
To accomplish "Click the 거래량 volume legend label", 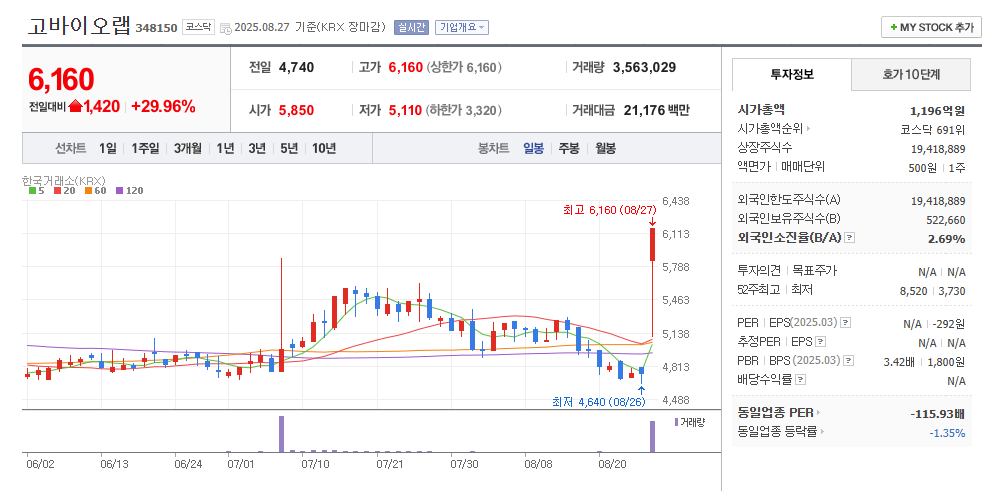I will click(x=689, y=422).
